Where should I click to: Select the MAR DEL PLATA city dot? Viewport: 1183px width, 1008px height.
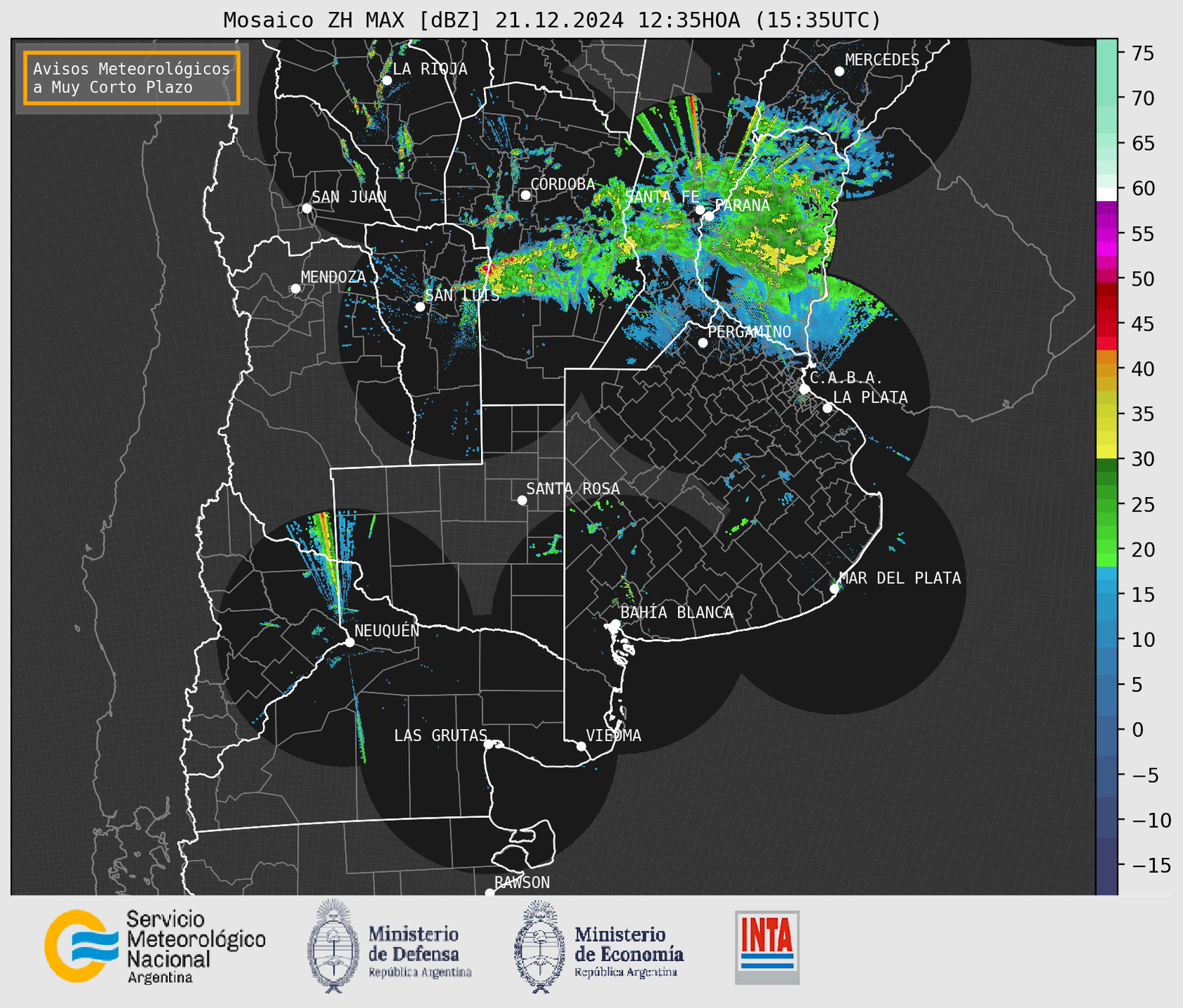click(834, 589)
